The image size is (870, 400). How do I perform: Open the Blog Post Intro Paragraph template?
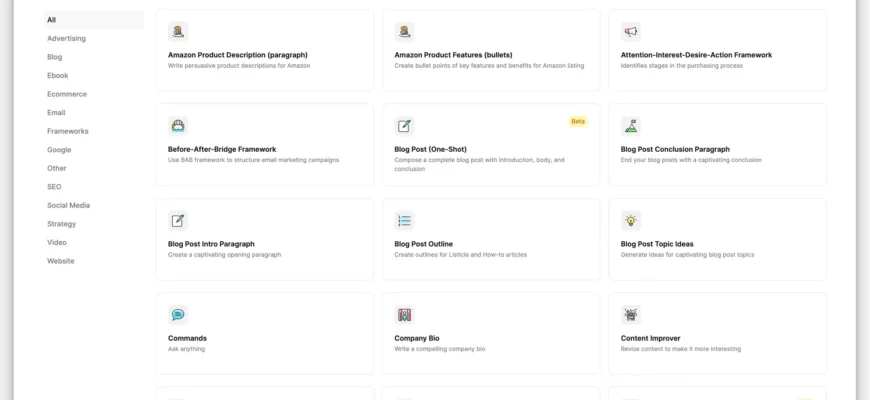pyautogui.click(x=211, y=244)
